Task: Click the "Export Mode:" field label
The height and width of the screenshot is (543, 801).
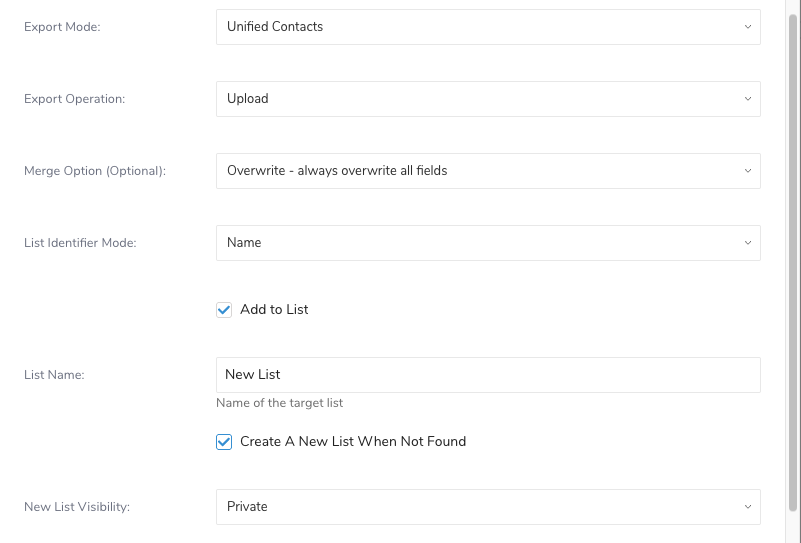Action: 62,27
